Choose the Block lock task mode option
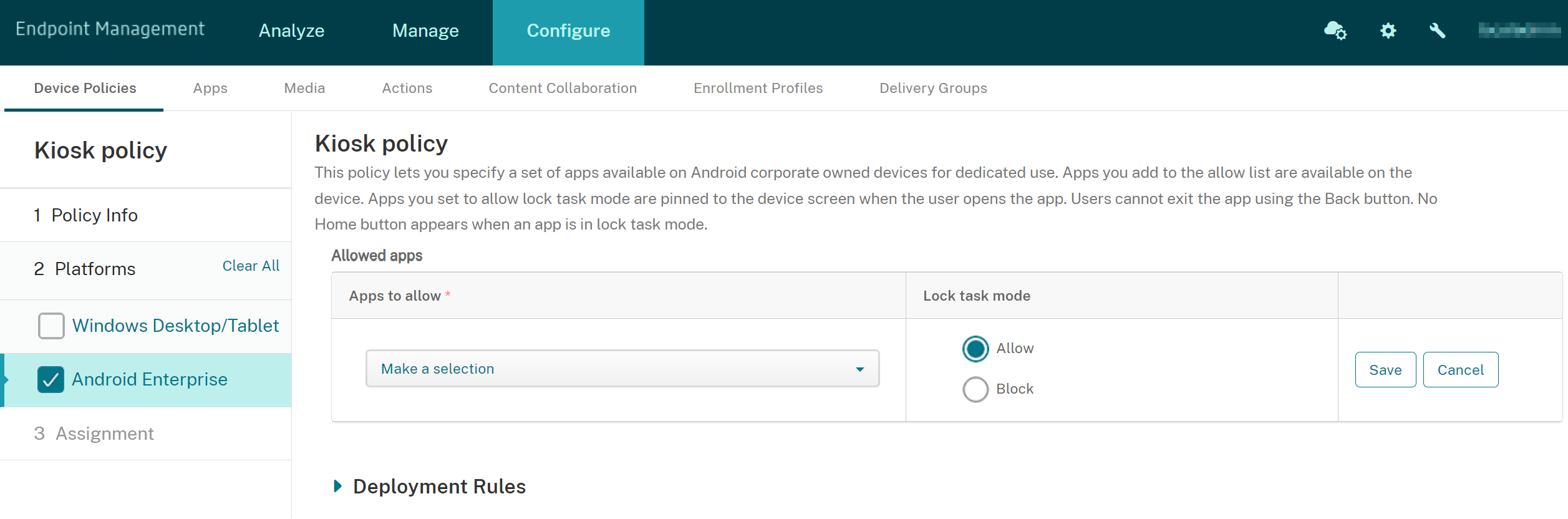Screen dimensions: 1568x519 tap(975, 389)
